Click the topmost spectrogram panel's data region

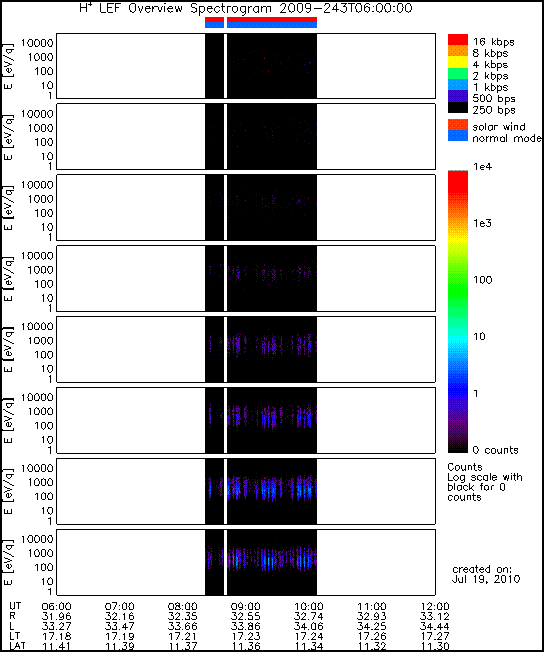pyautogui.click(x=261, y=66)
